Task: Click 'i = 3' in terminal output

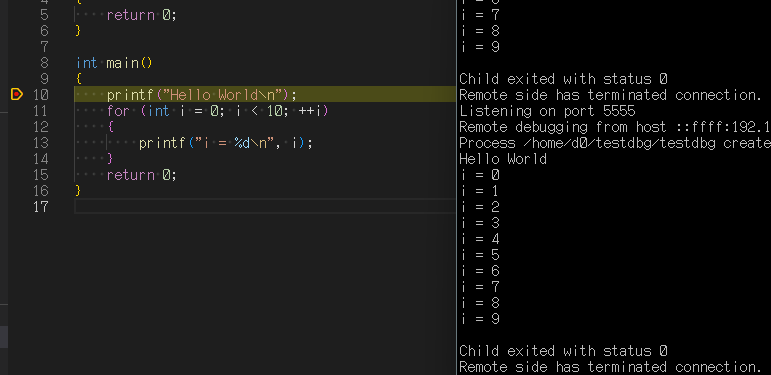Action: click(x=480, y=223)
